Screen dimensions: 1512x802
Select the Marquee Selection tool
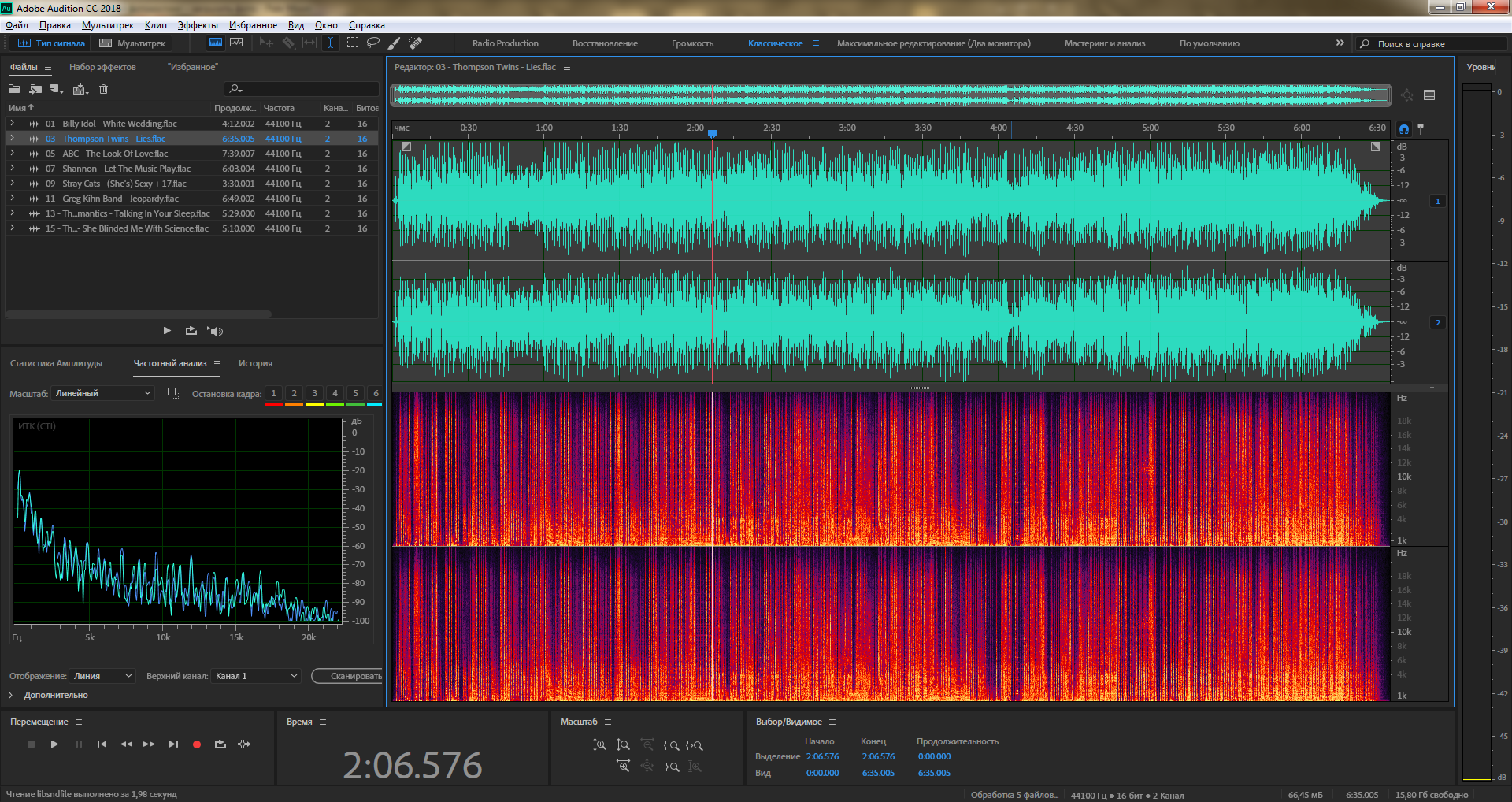(x=353, y=43)
